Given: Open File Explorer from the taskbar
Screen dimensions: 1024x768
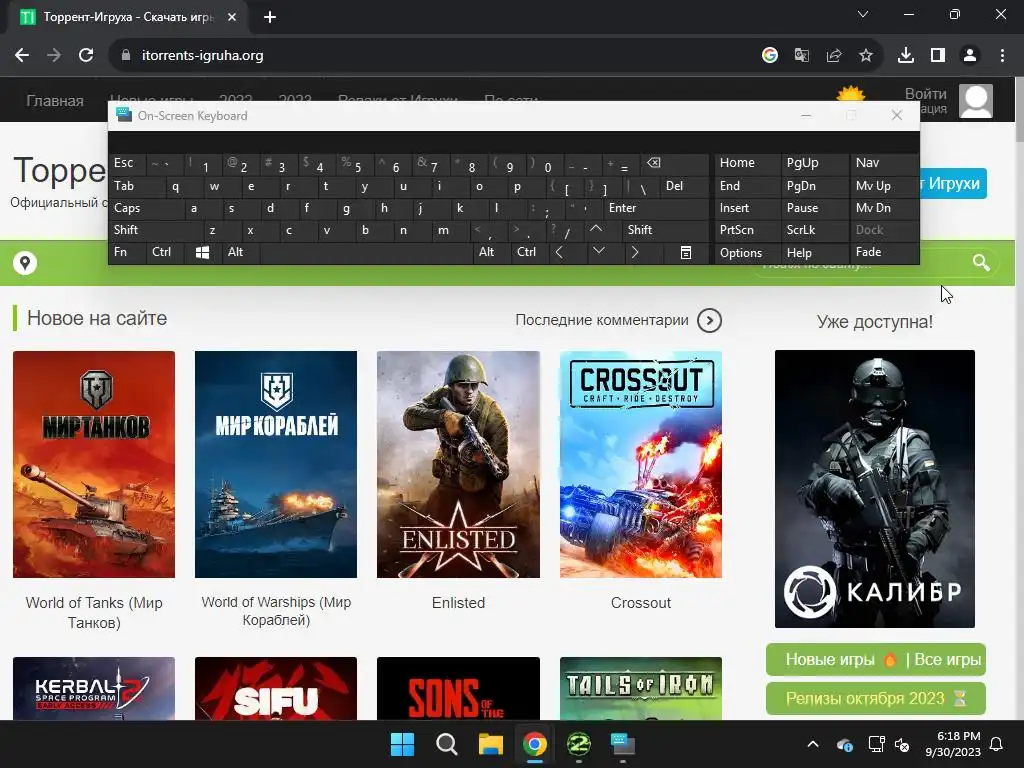Looking at the screenshot, I should point(490,744).
